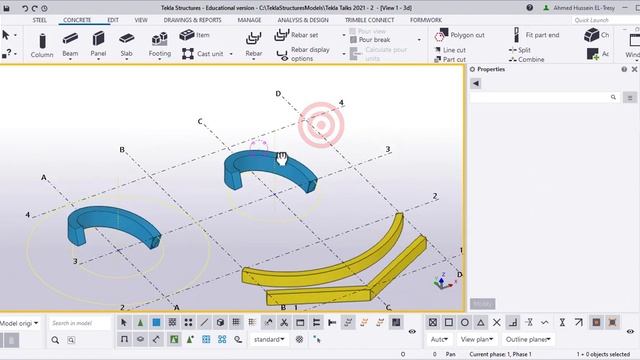Expand the Pour break dropdown arrow
Screen dimensions: 640x360
coord(419,40)
